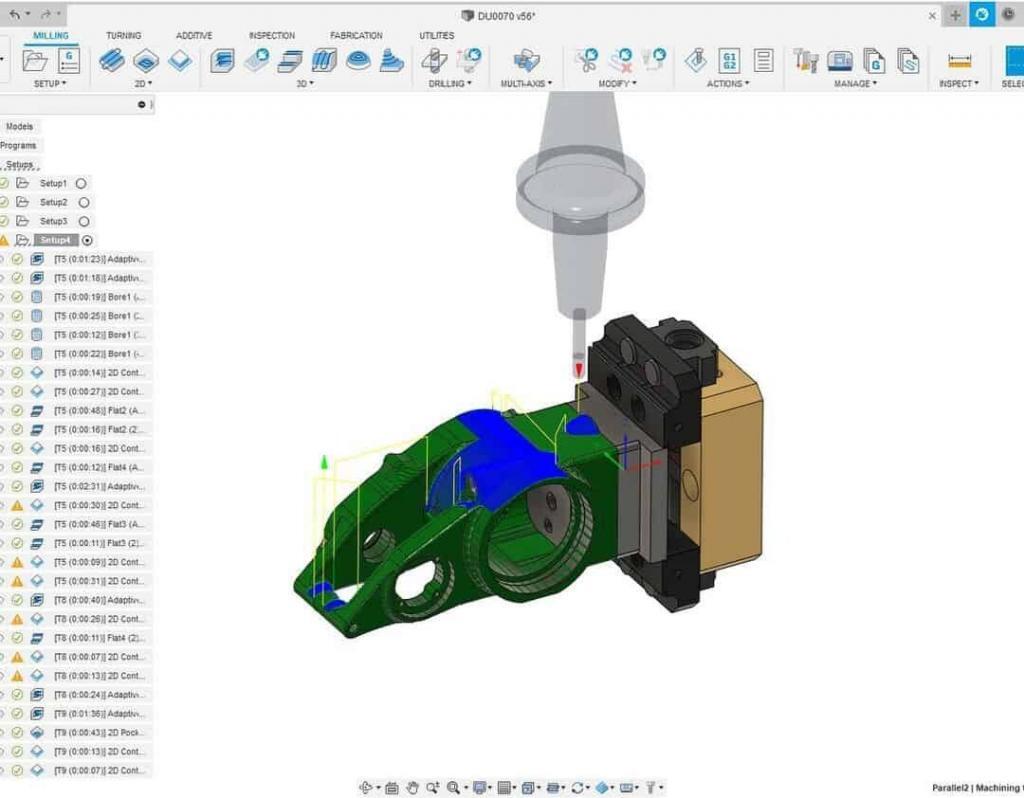
Task: Select the Programs browser node
Action: point(18,146)
